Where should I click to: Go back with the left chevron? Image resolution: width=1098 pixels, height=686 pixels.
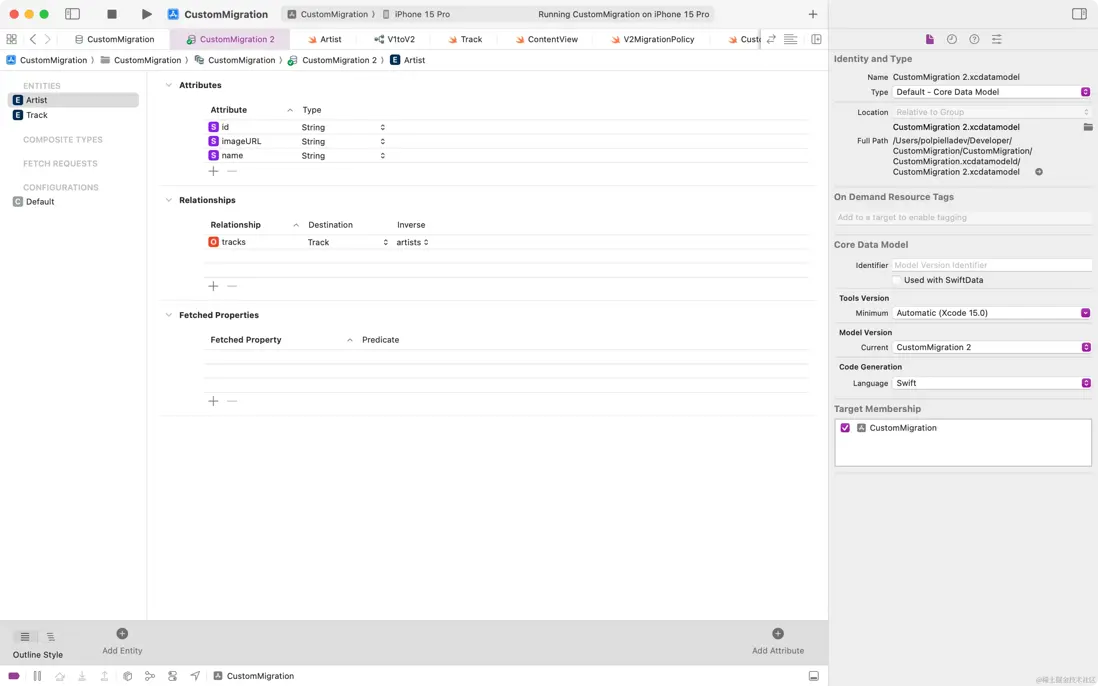coord(32,39)
